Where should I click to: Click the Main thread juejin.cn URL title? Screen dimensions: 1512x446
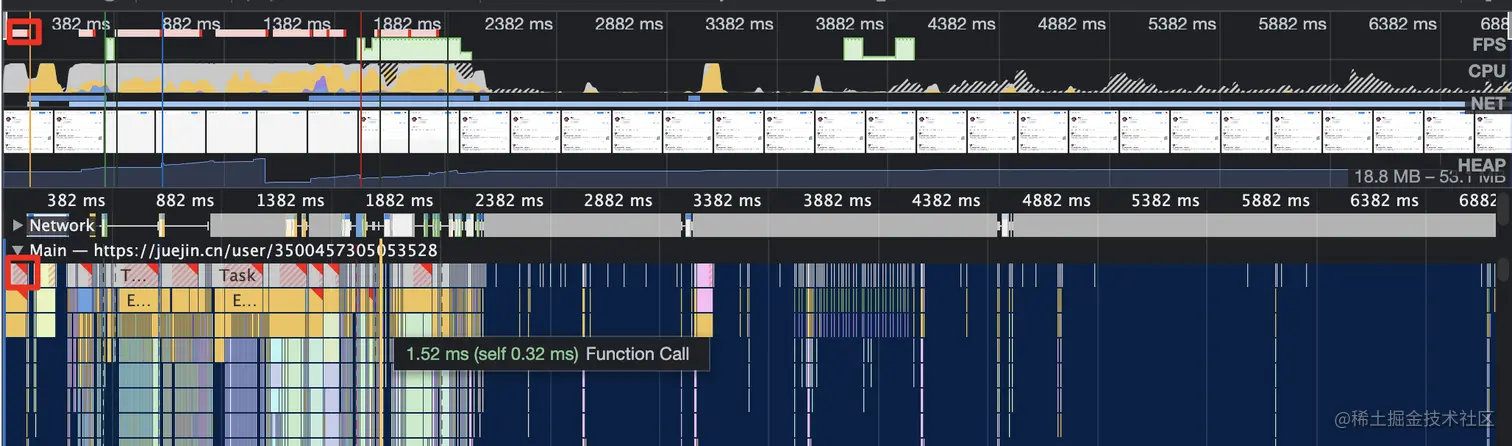(233, 250)
